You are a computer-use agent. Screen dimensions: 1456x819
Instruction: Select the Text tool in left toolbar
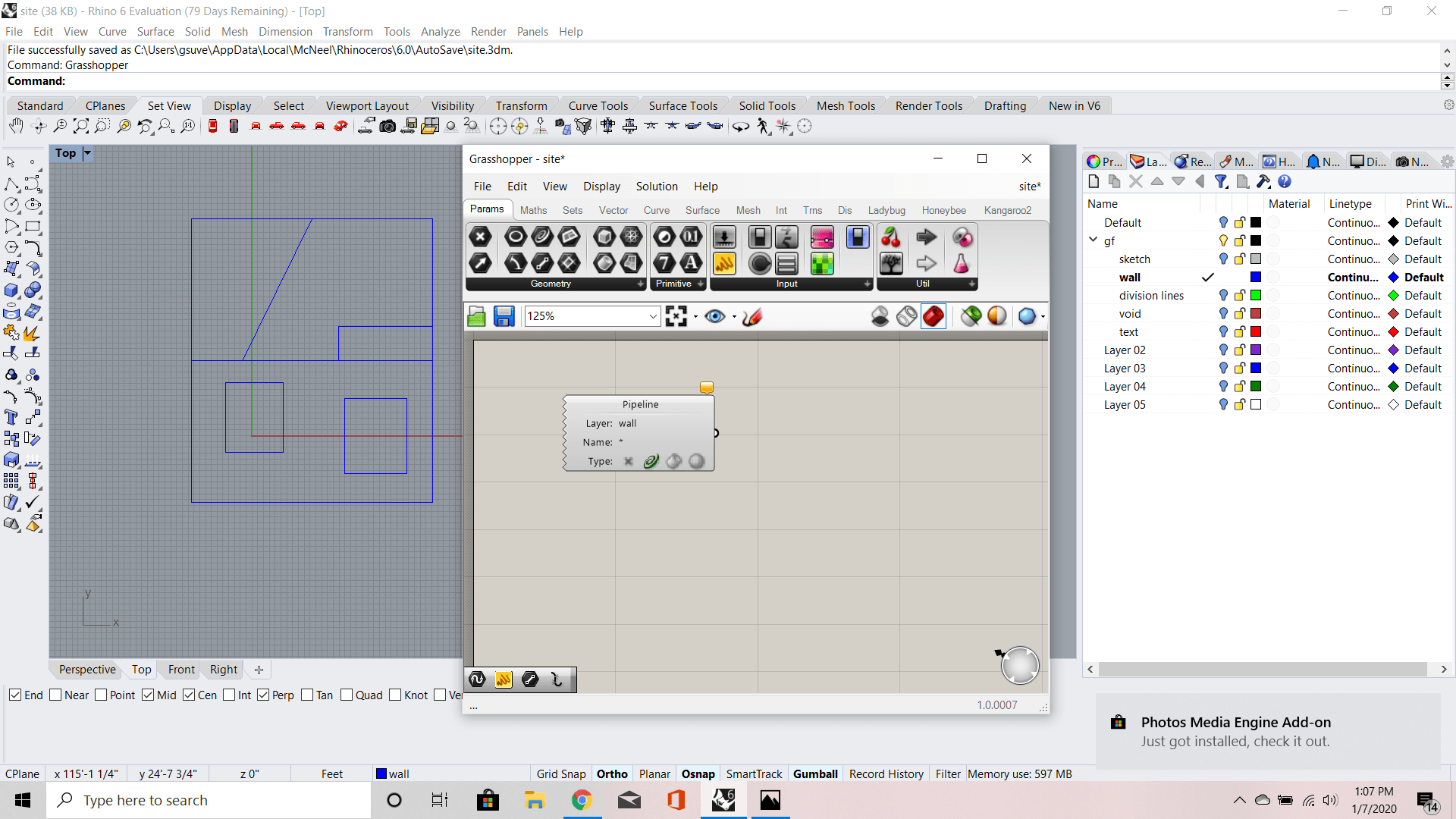12,418
